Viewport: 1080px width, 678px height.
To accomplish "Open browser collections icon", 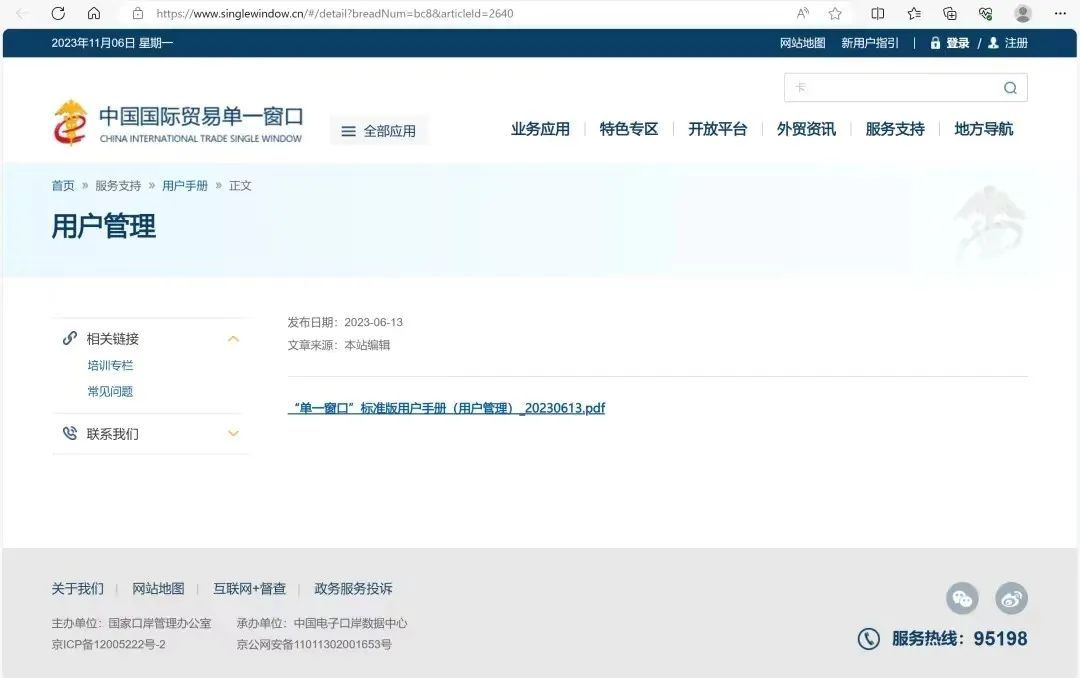I will click(950, 13).
